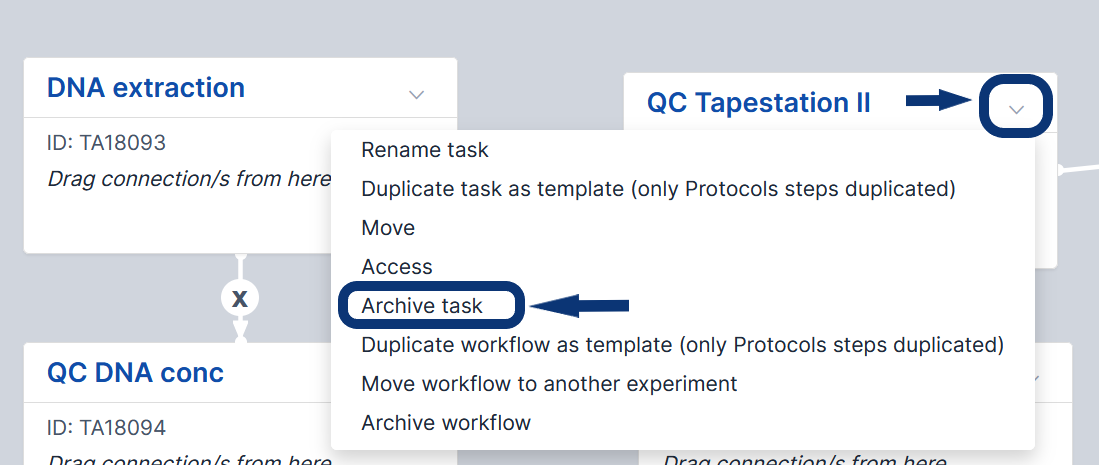Open chevron of the card below the menu
This screenshot has width=1099, height=465.
(1036, 379)
